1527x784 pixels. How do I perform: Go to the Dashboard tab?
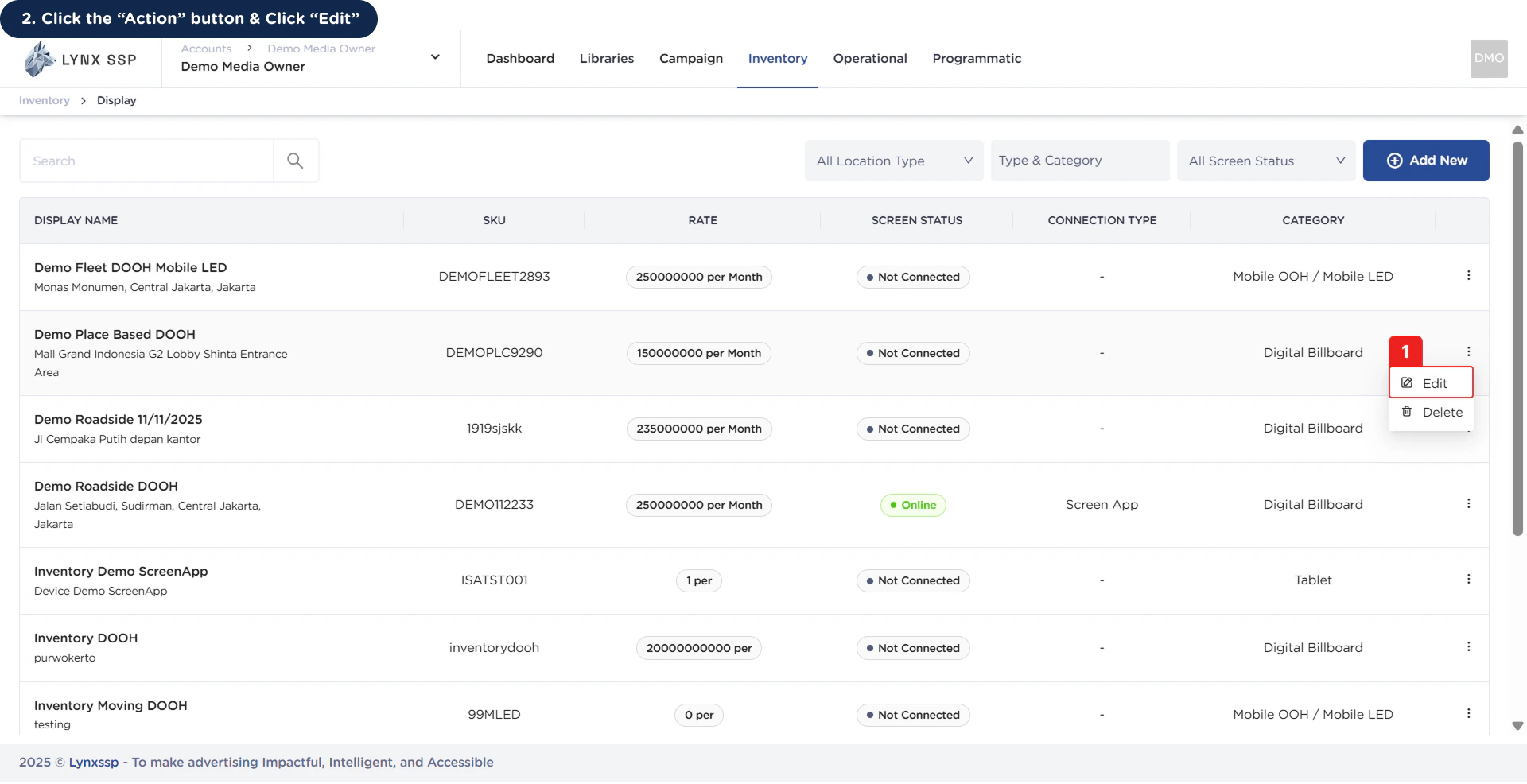click(520, 58)
